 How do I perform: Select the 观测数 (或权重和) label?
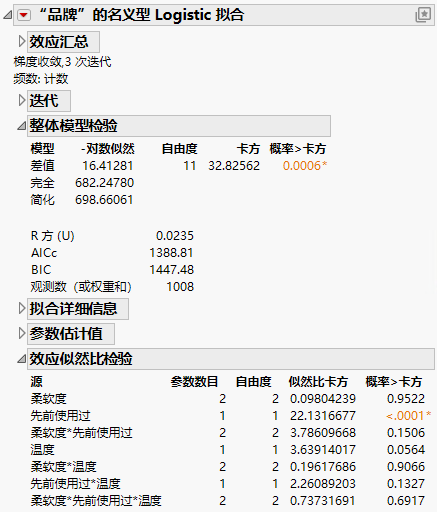click(81, 287)
